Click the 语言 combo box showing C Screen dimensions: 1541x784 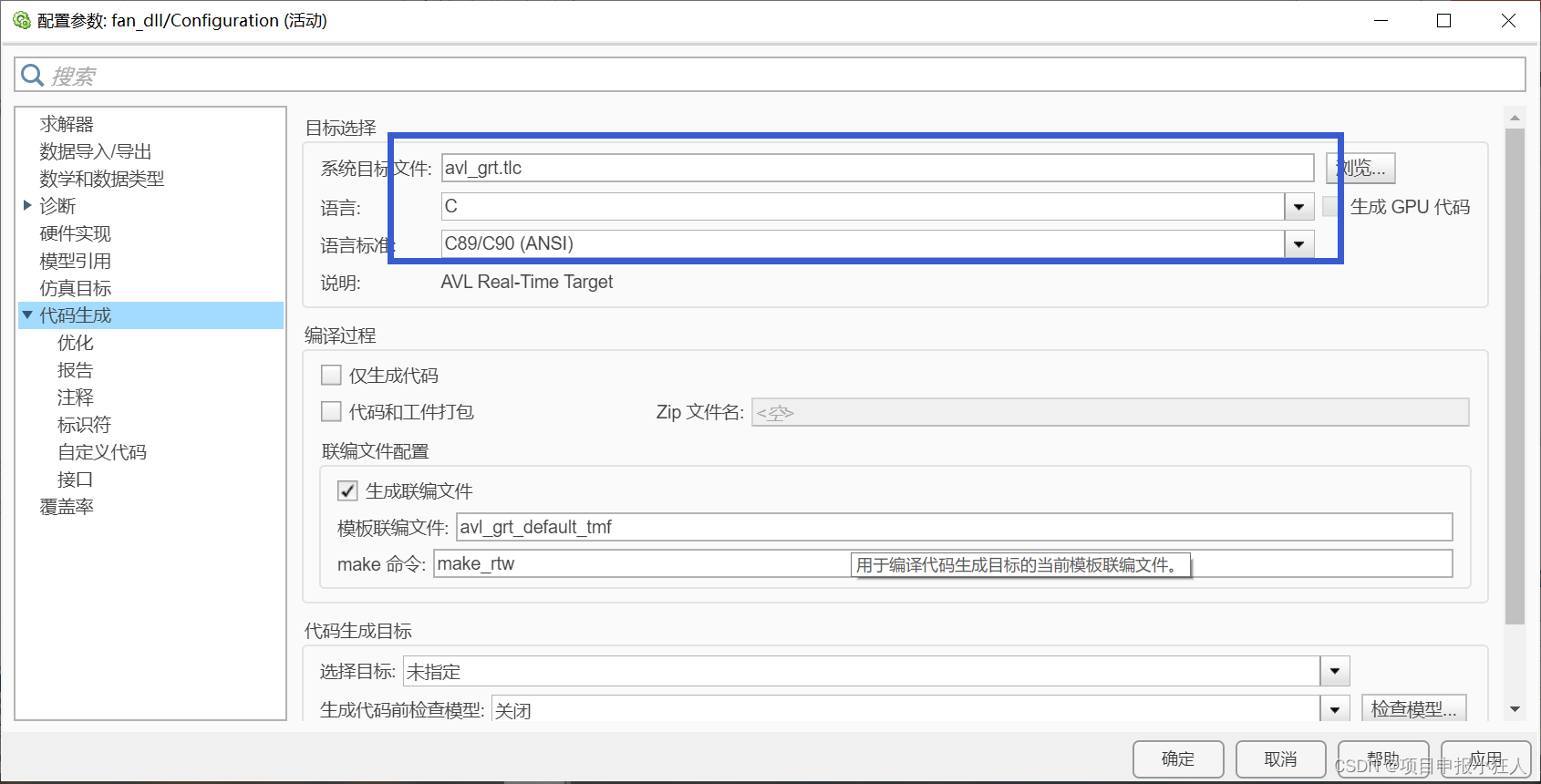point(877,207)
